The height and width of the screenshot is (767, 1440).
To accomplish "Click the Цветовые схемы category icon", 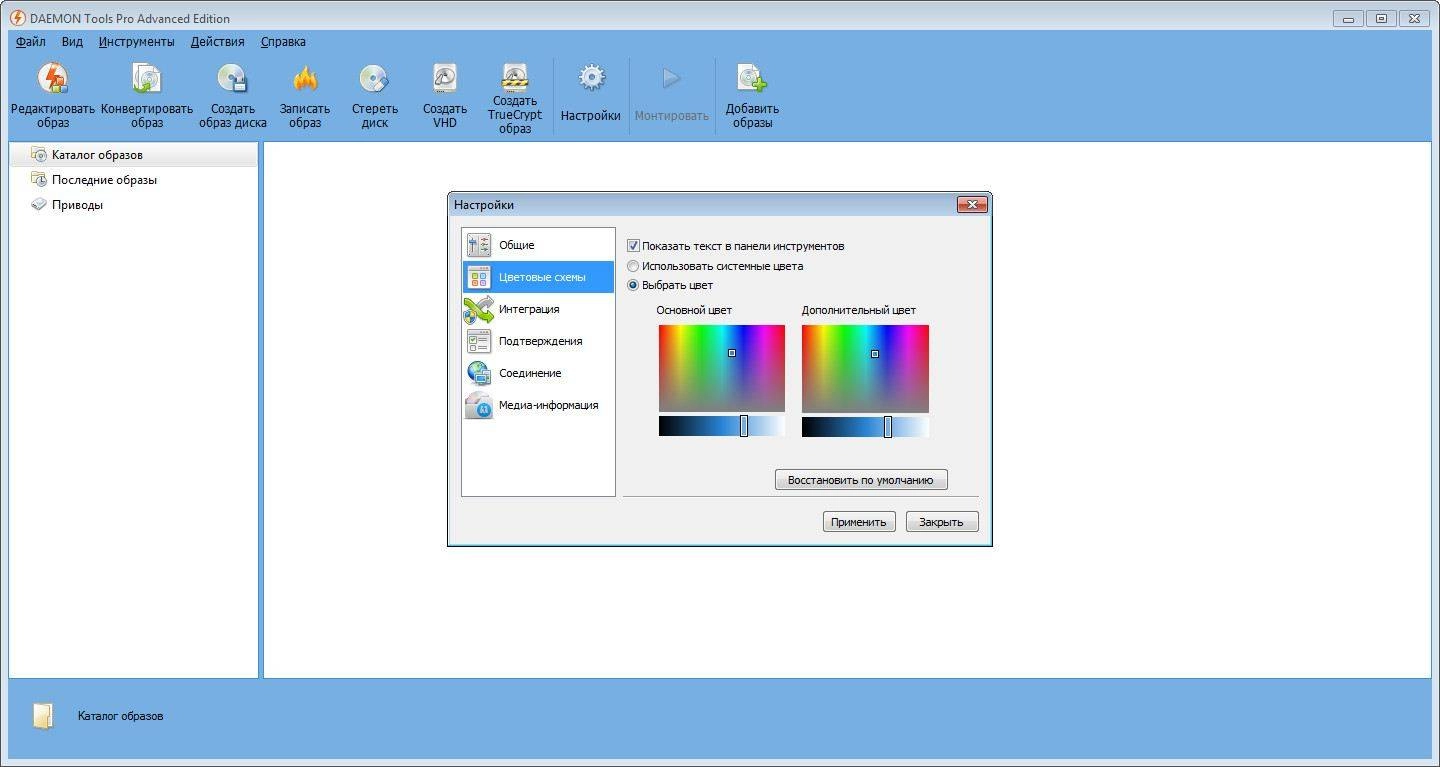I will pos(479,277).
